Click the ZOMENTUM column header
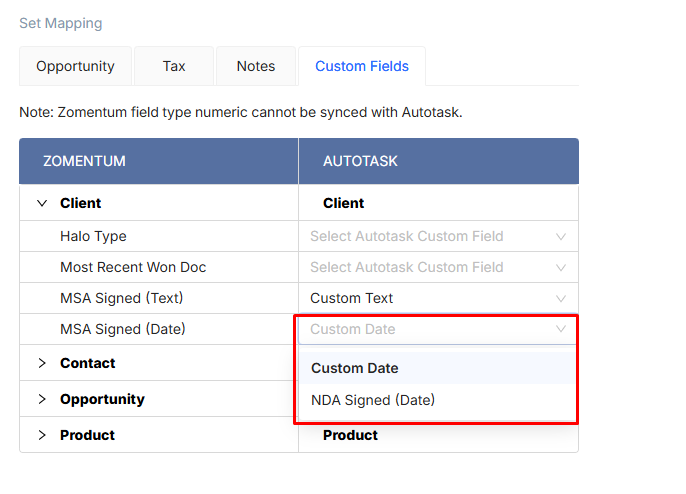 pos(84,161)
